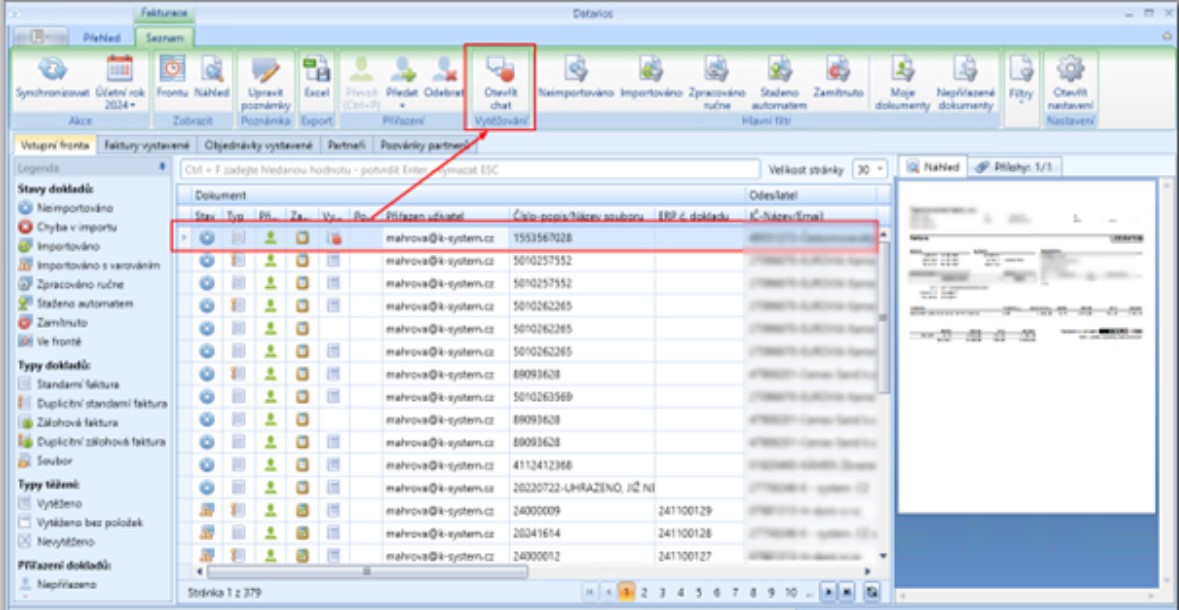Open the Přehled ribbon tab
1179x610 pixels.
click(108, 38)
